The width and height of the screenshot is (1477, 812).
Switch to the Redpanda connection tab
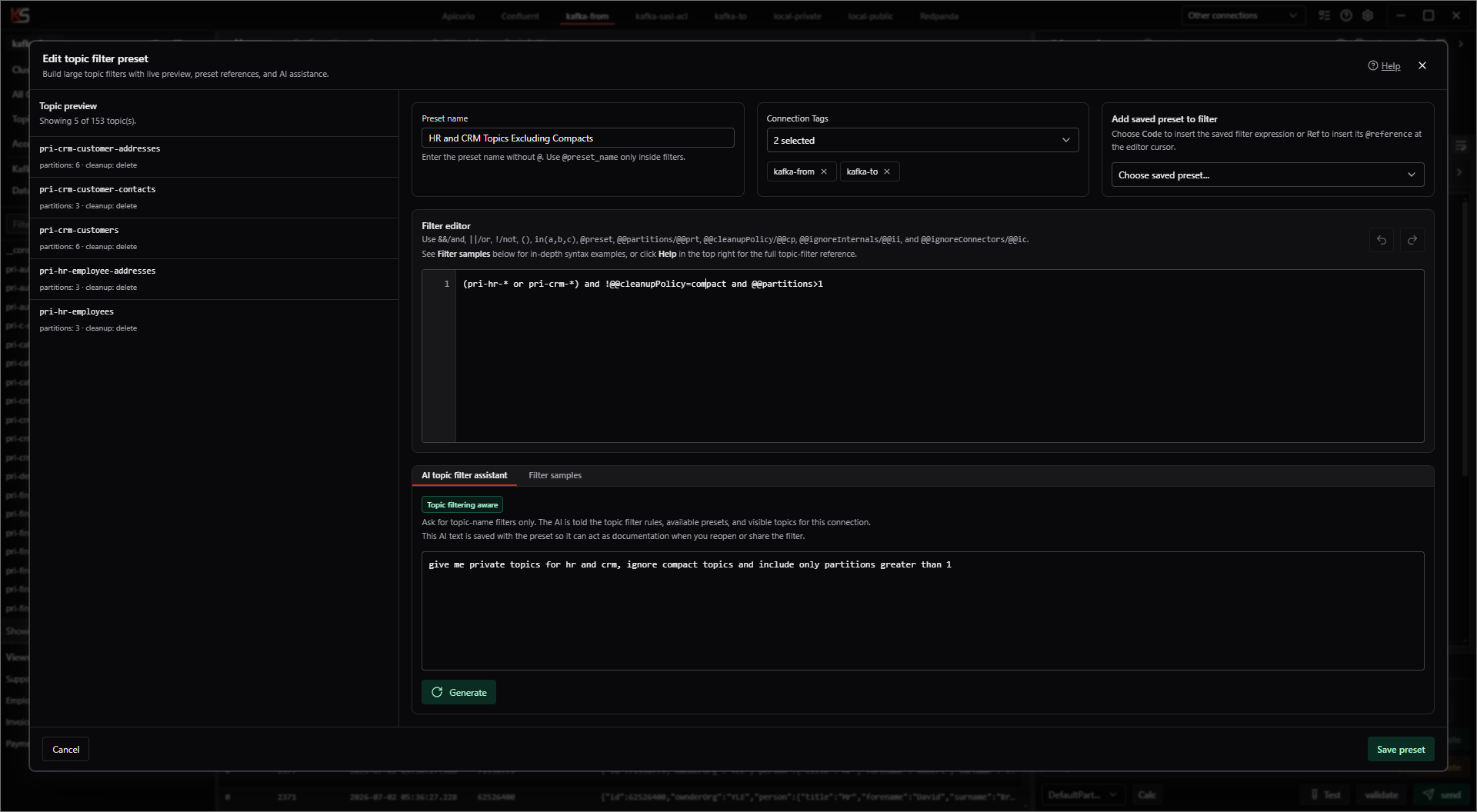point(939,16)
